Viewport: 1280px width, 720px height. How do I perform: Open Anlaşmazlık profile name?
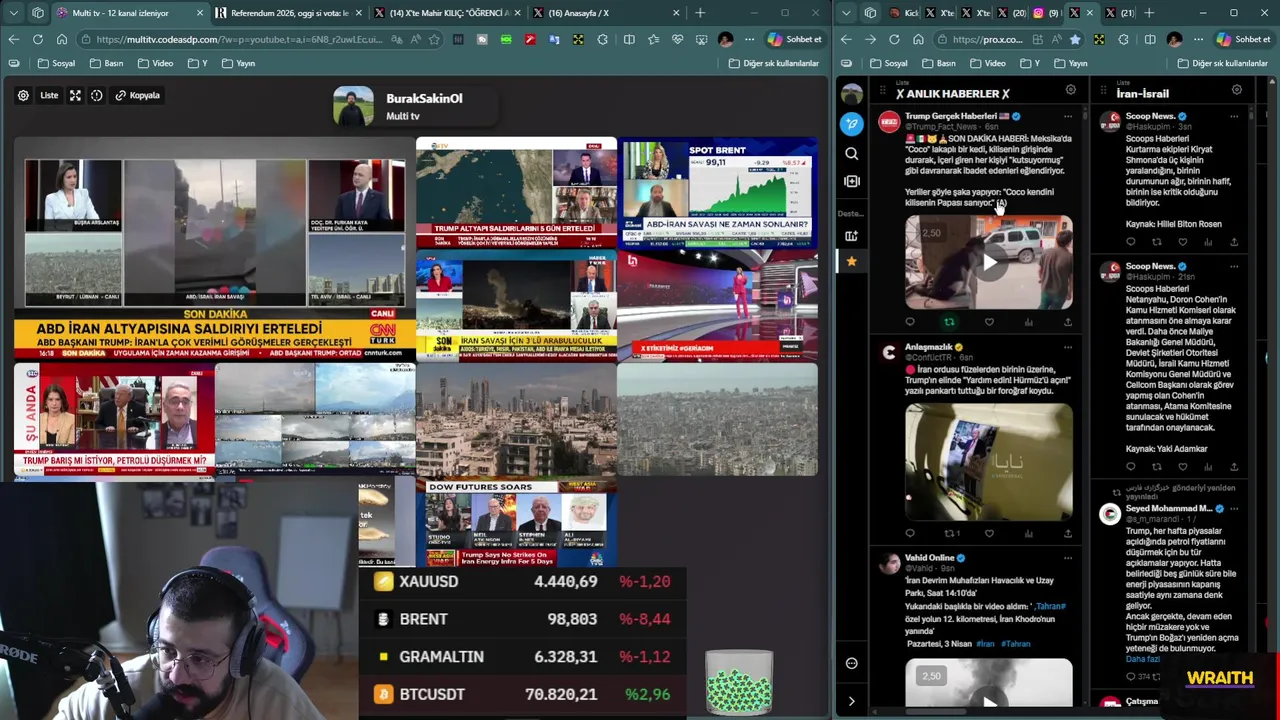point(929,347)
